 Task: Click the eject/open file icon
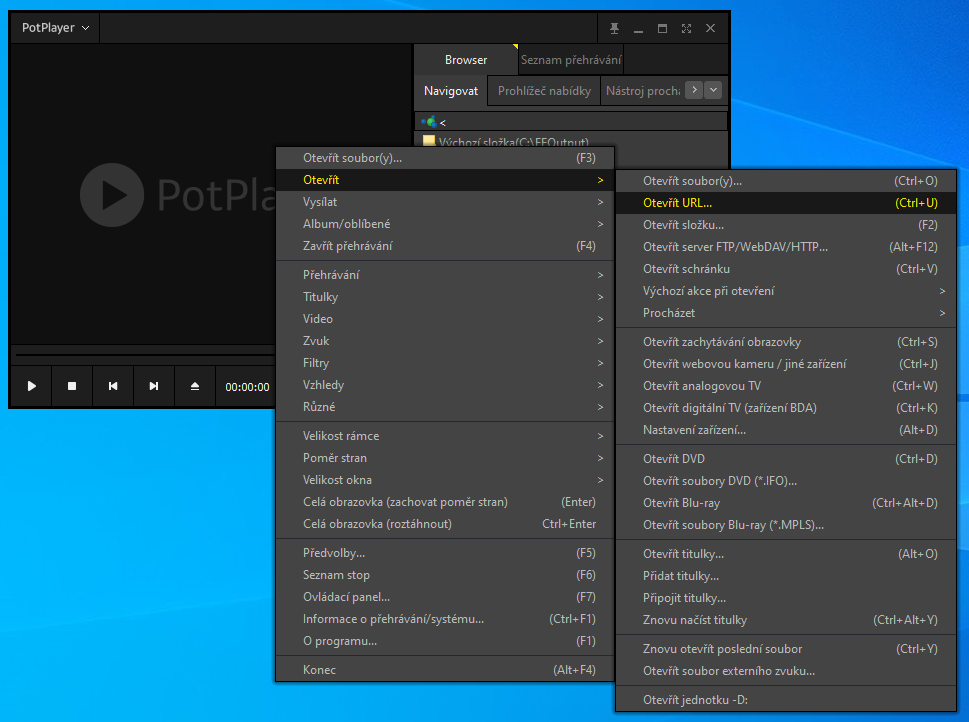(x=195, y=386)
